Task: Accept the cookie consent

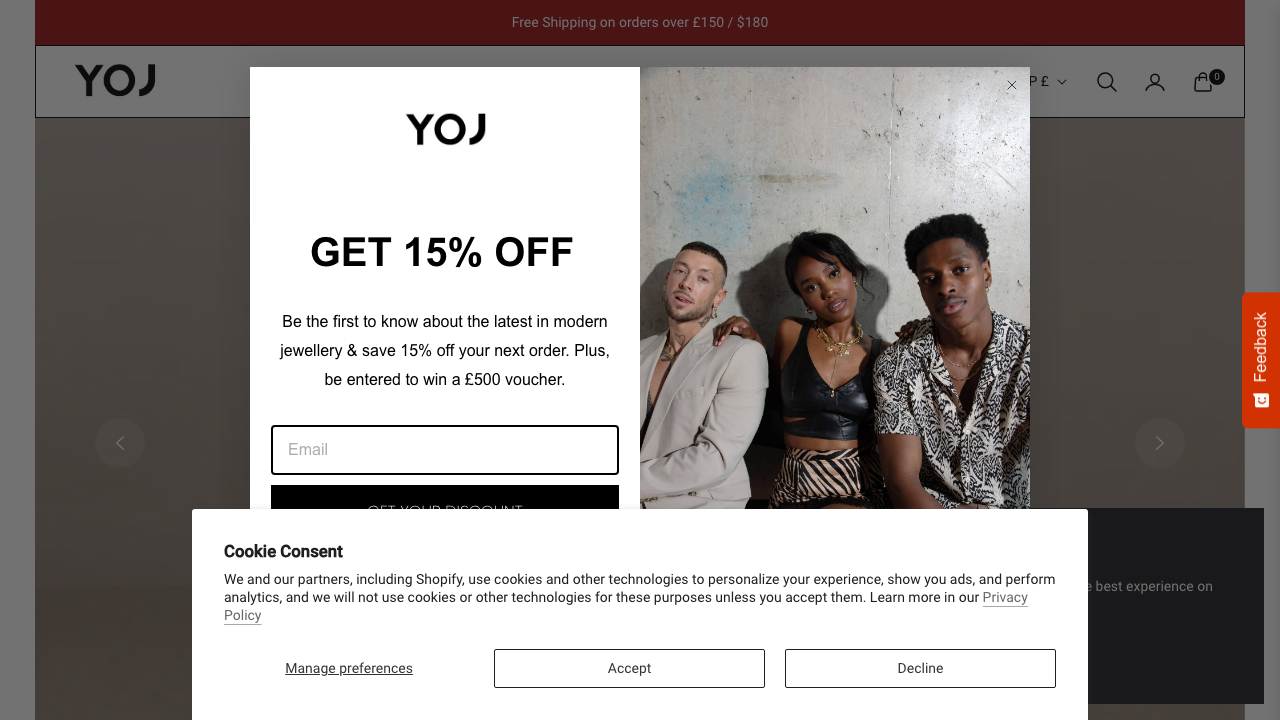Action: click(629, 668)
